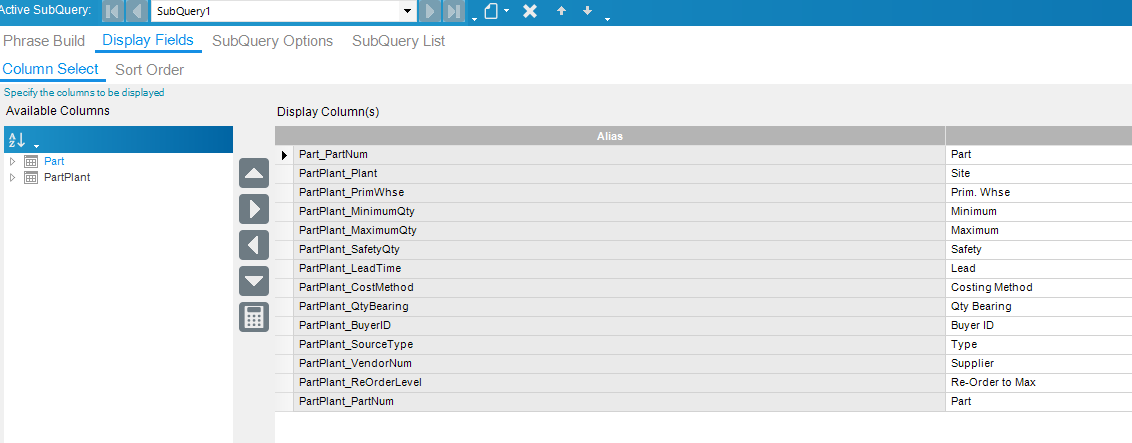The width and height of the screenshot is (1132, 443).
Task: Go to the previous subquery
Action: [x=136, y=12]
